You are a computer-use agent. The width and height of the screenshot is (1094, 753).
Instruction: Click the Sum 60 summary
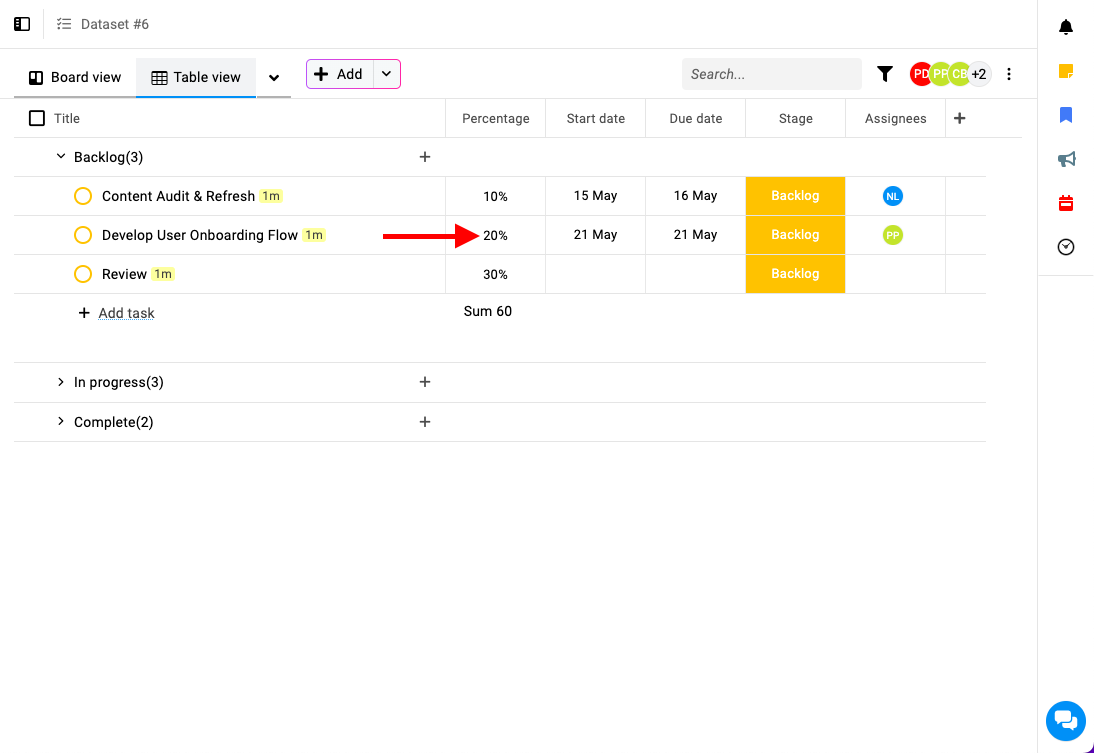tap(488, 311)
